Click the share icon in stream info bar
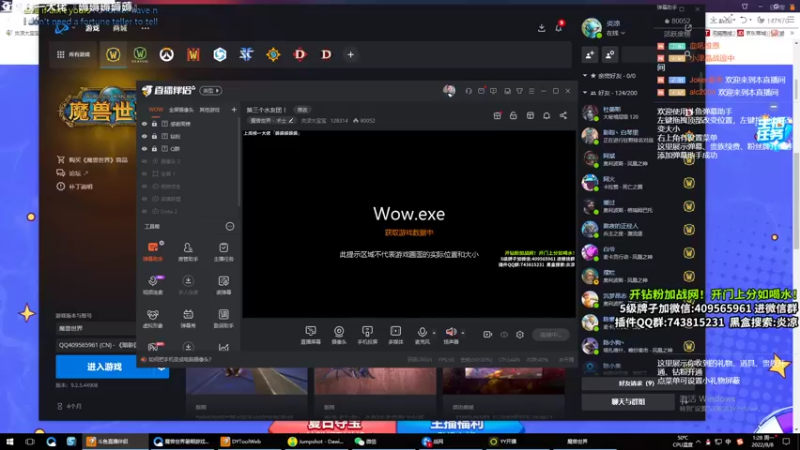 (x=563, y=116)
